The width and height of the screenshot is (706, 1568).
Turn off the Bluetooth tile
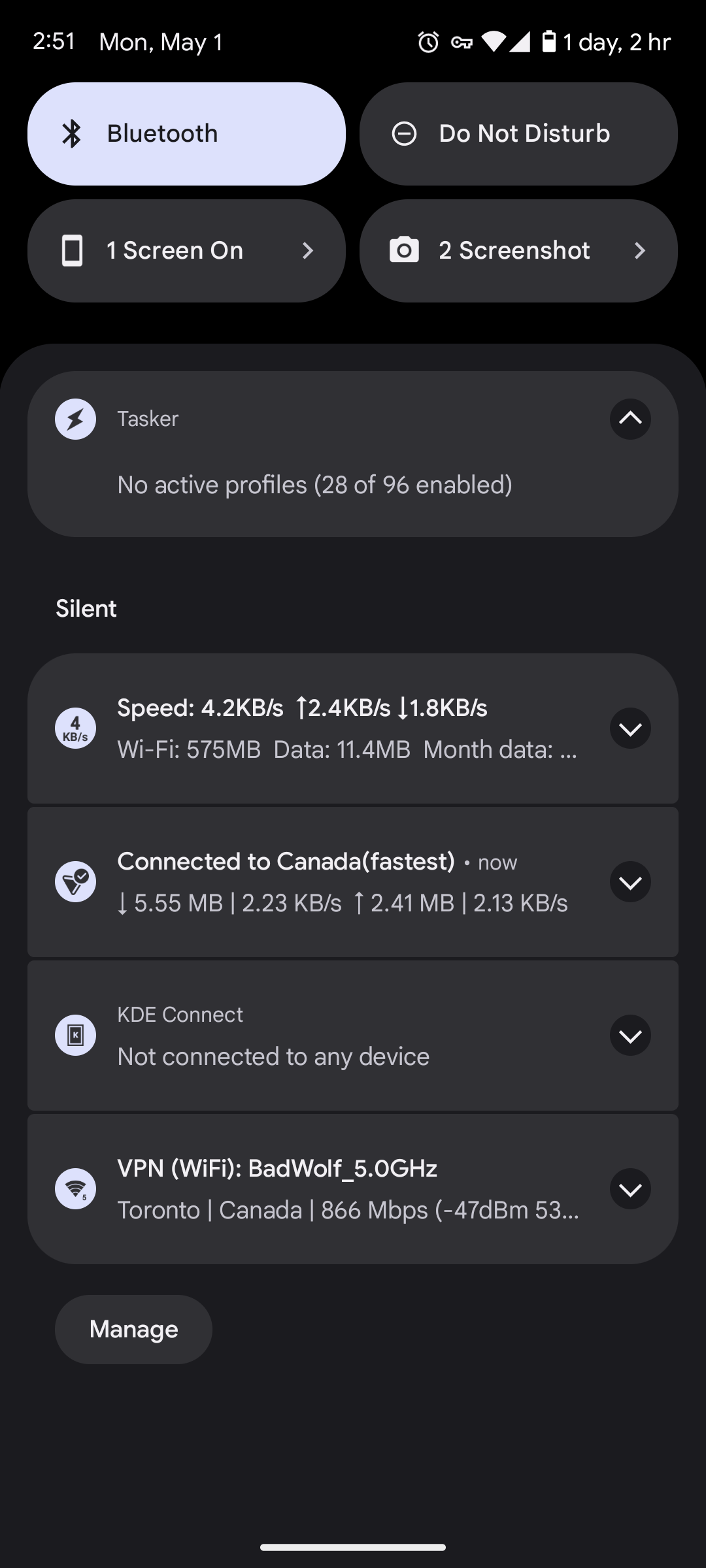(186, 134)
